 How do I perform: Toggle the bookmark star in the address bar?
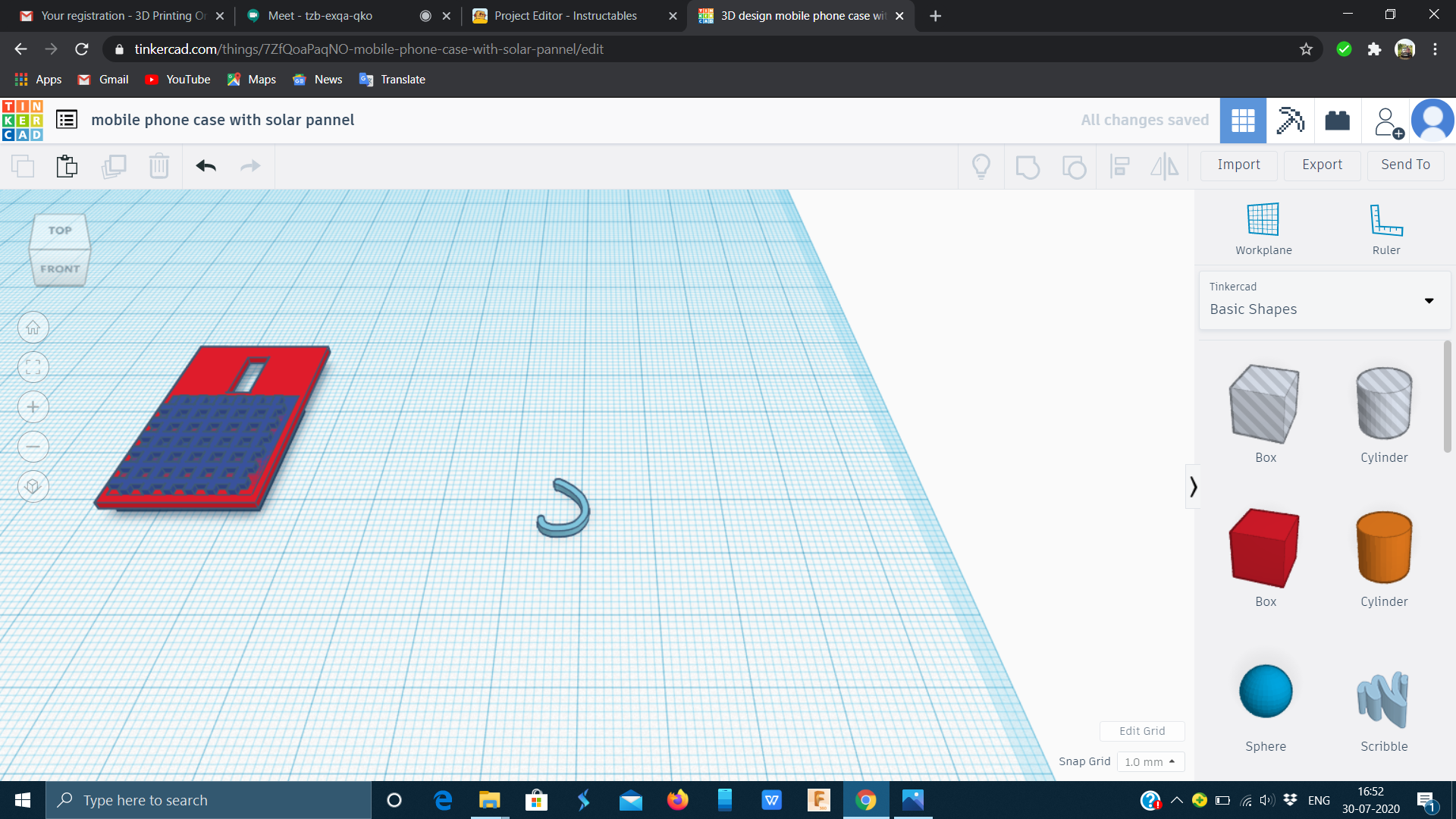pyautogui.click(x=1306, y=49)
